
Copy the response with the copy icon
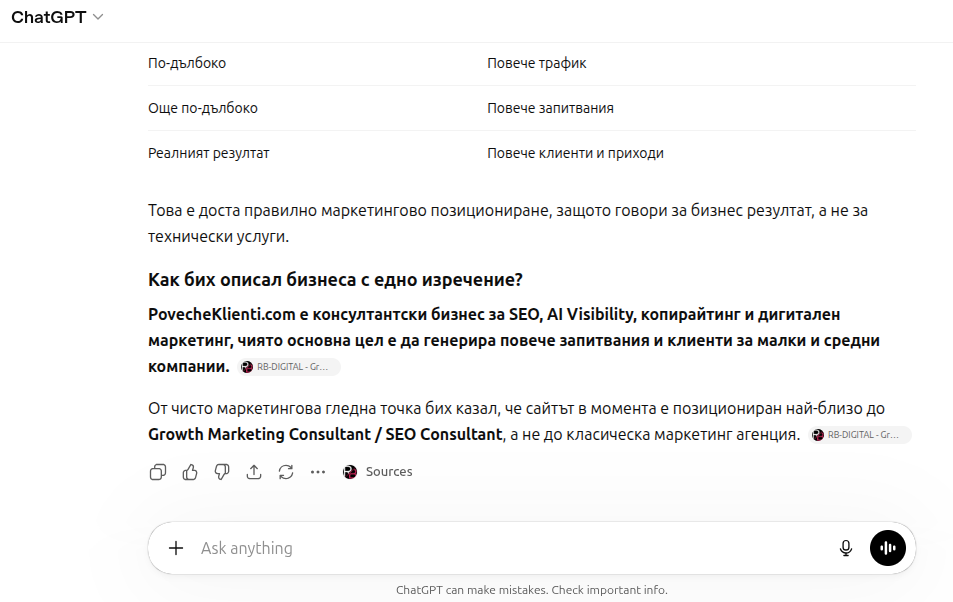pyautogui.click(x=158, y=472)
